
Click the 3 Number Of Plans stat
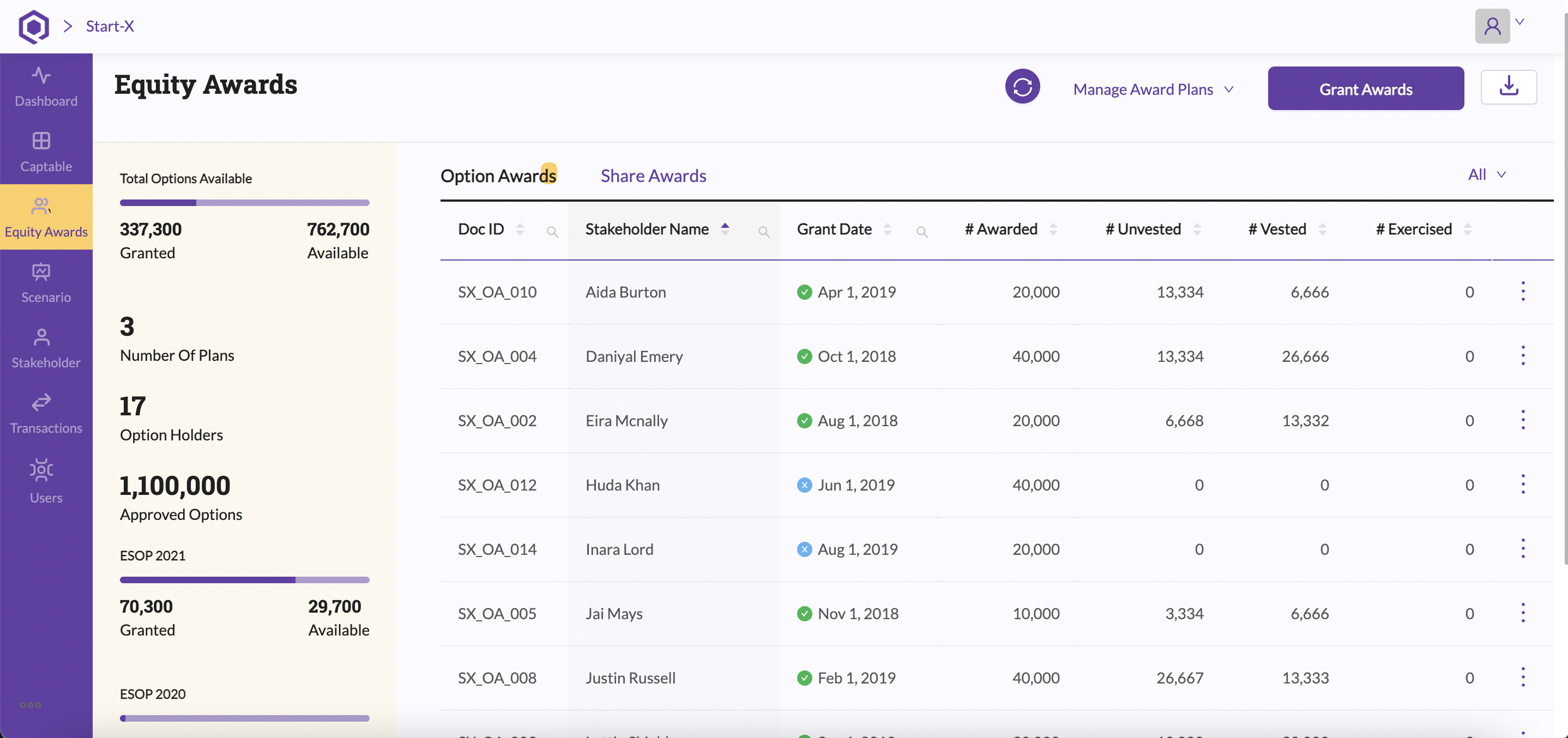(177, 340)
